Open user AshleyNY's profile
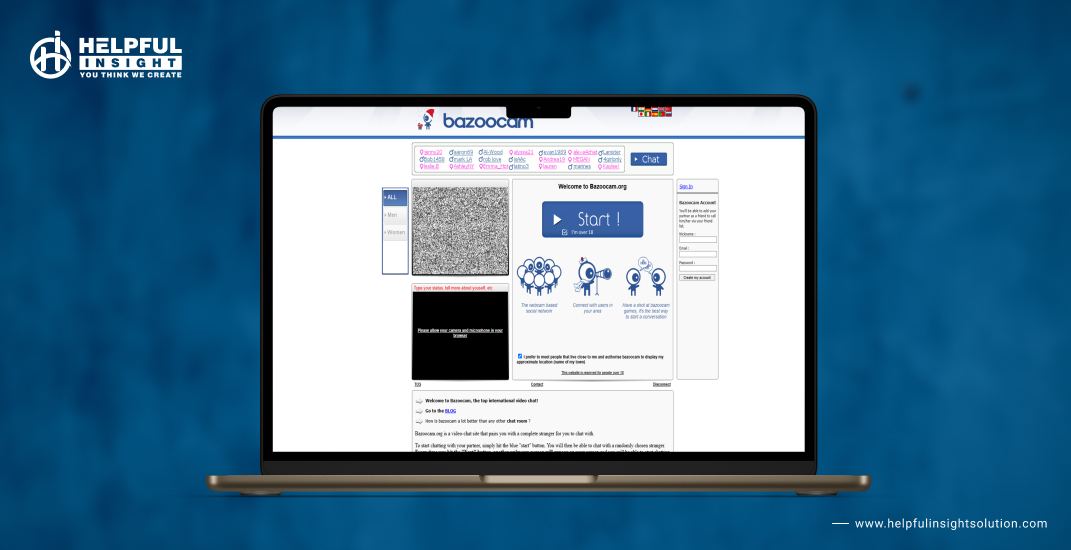This screenshot has width=1071, height=550. coord(464,167)
